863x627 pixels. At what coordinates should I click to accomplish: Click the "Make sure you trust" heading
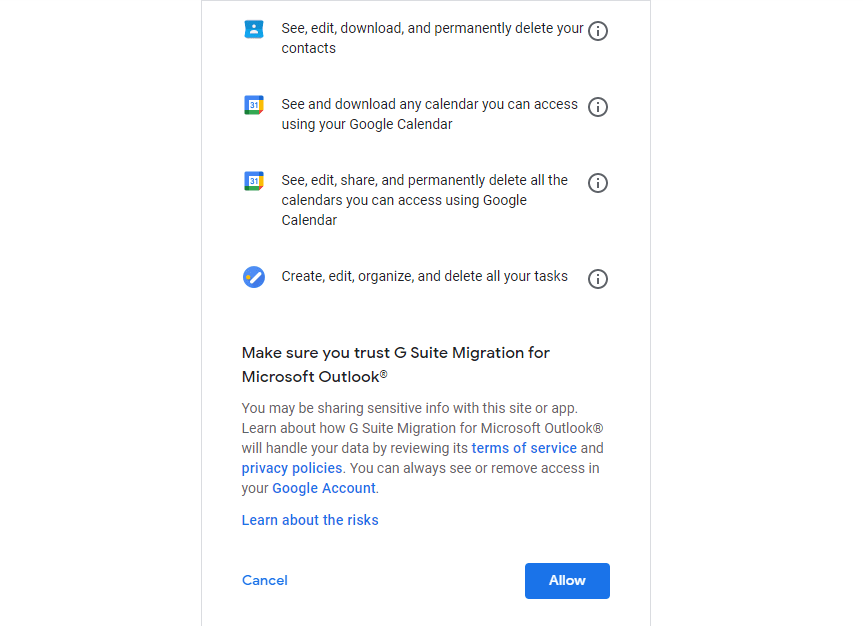coord(396,365)
